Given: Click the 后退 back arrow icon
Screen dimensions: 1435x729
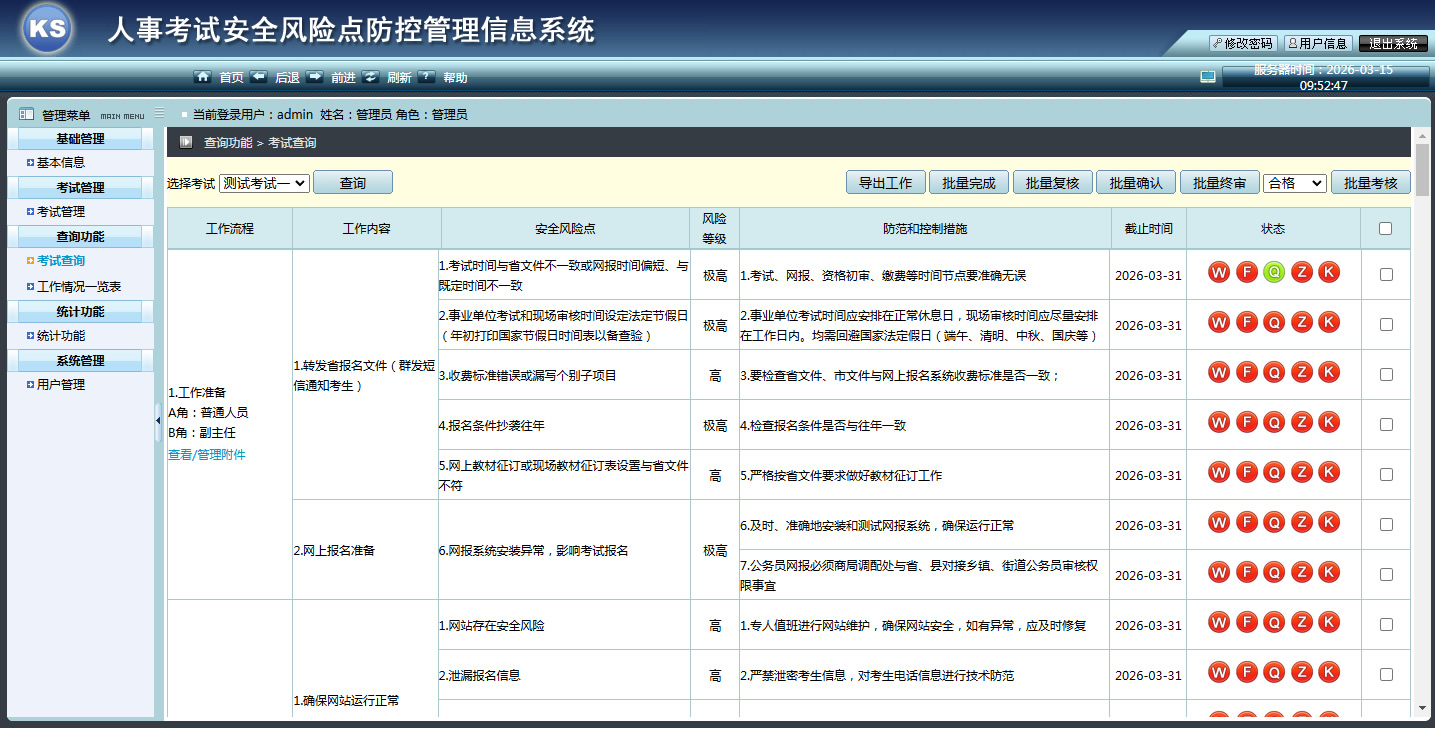Looking at the screenshot, I should (258, 77).
